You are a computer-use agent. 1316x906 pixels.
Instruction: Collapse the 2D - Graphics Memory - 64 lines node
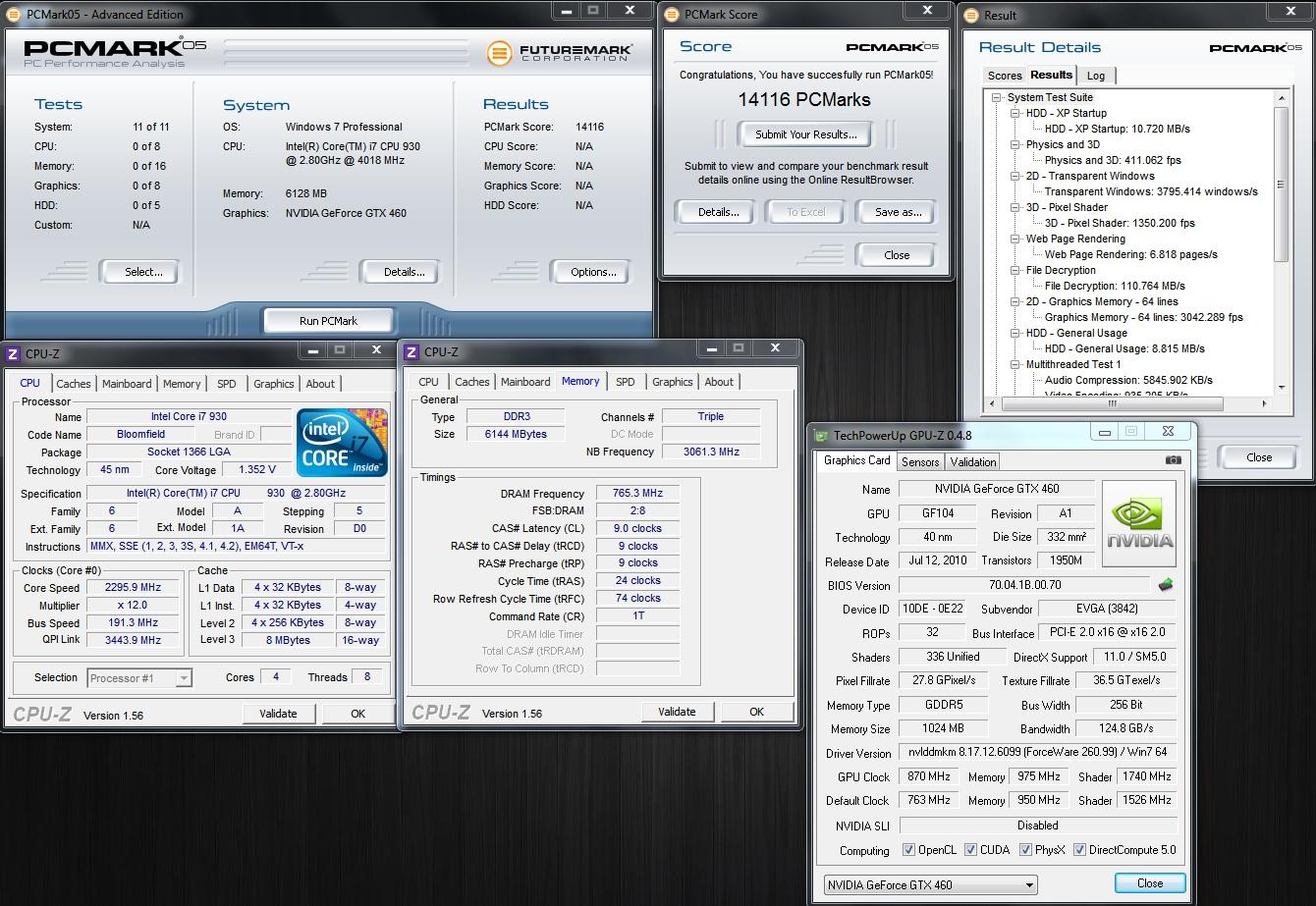tap(1015, 301)
